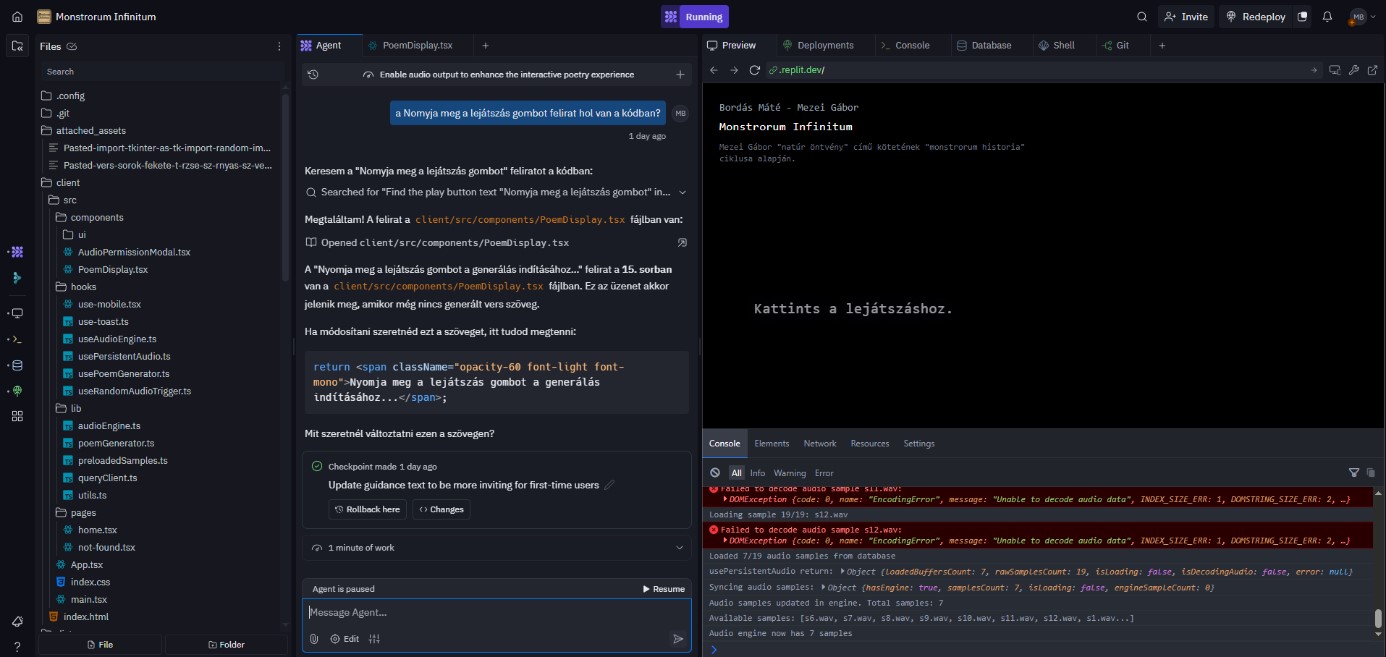
Task: Click the console vertical scrollbar thumb
Action: point(1378,618)
